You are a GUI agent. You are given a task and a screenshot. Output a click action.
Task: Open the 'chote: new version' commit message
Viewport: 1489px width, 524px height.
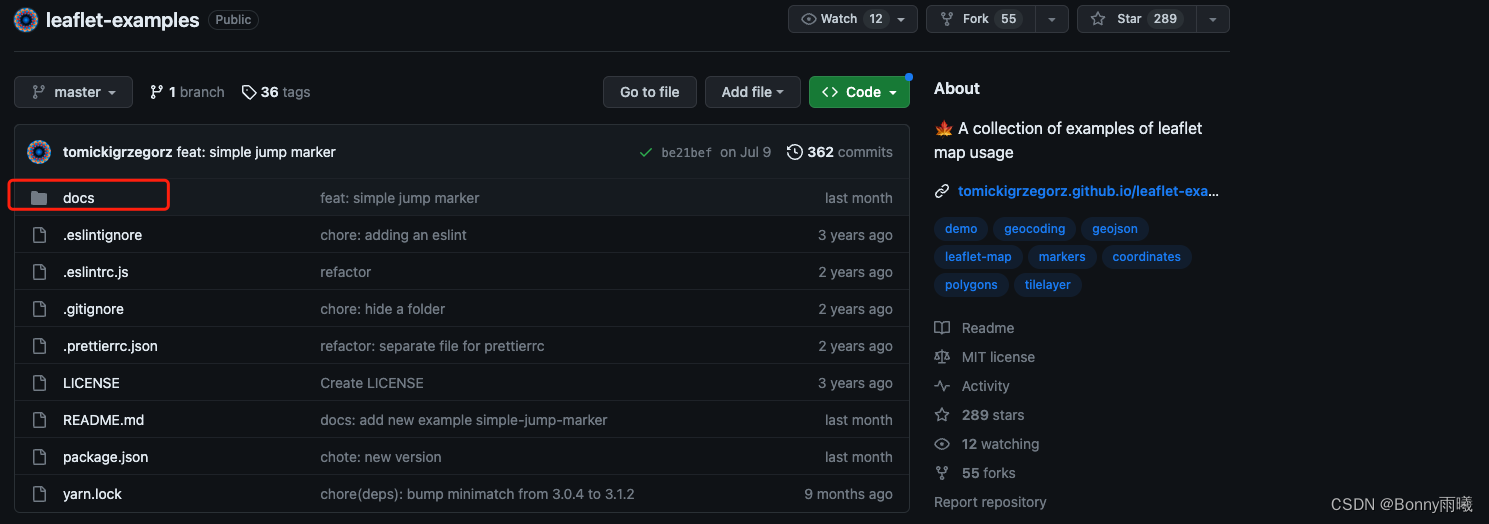(x=381, y=457)
